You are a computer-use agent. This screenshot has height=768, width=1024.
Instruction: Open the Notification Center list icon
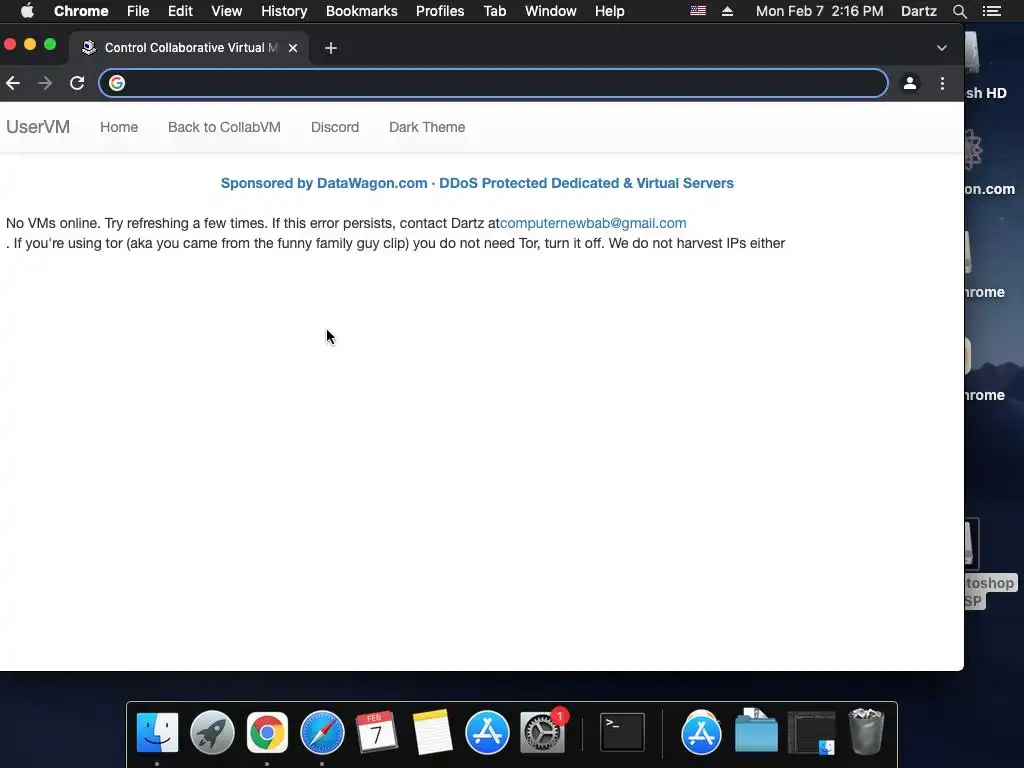(x=992, y=11)
